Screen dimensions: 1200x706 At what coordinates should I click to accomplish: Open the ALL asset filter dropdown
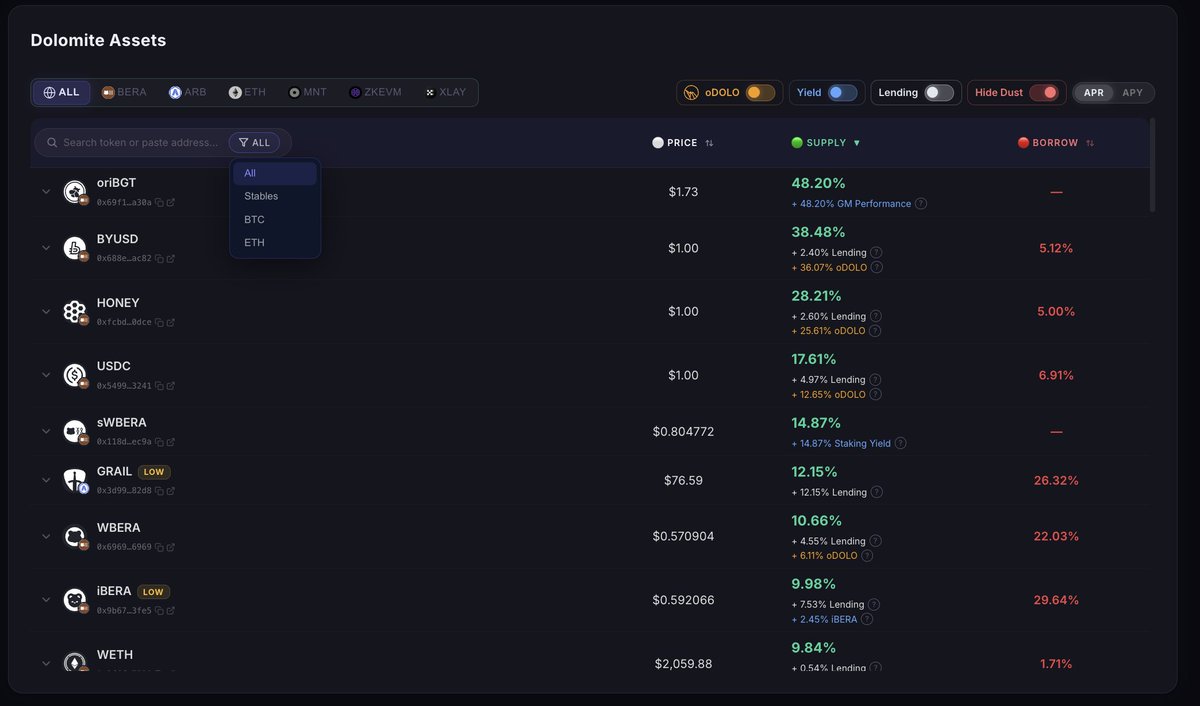[x=254, y=143]
